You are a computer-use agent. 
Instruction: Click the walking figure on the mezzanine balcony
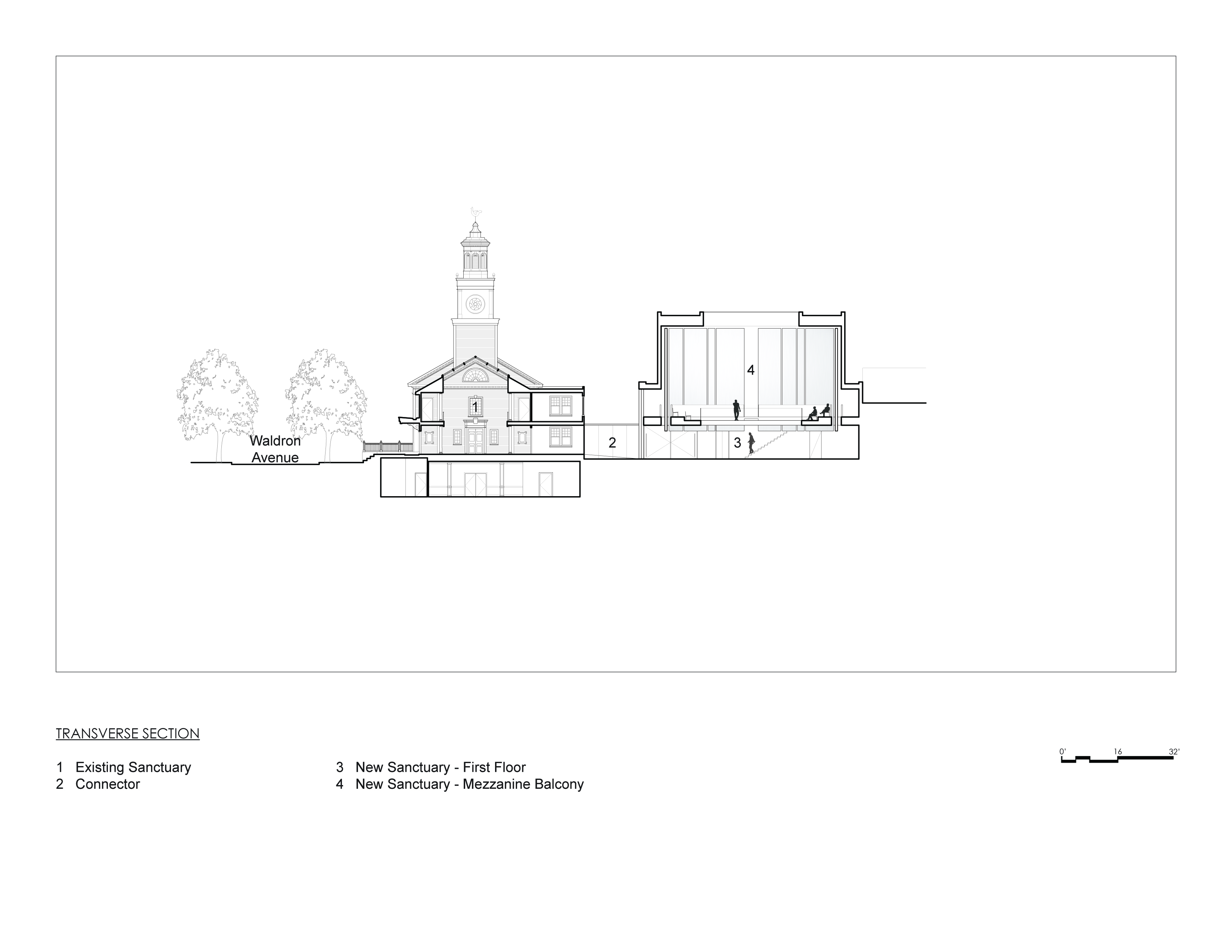click(x=737, y=411)
